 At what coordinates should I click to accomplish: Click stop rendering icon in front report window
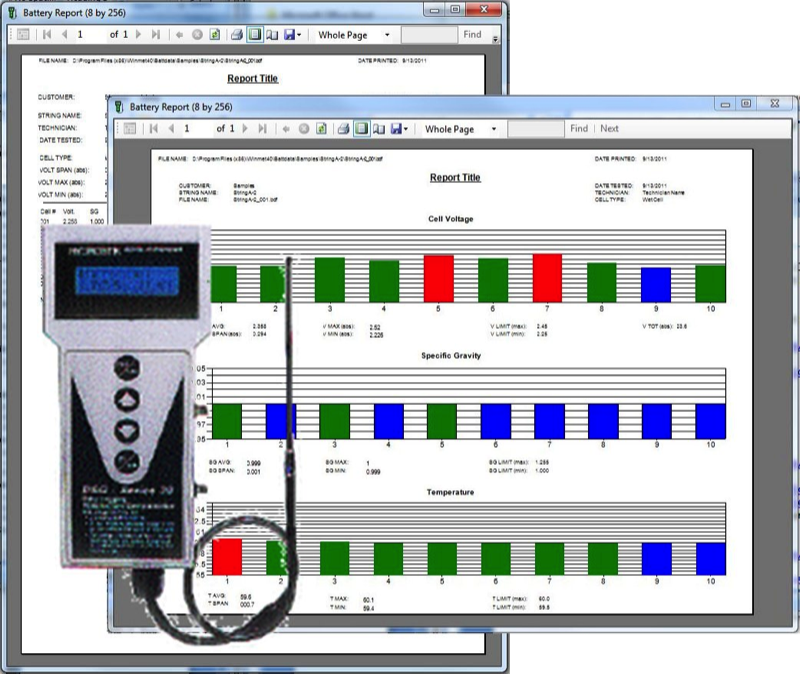tap(303, 129)
